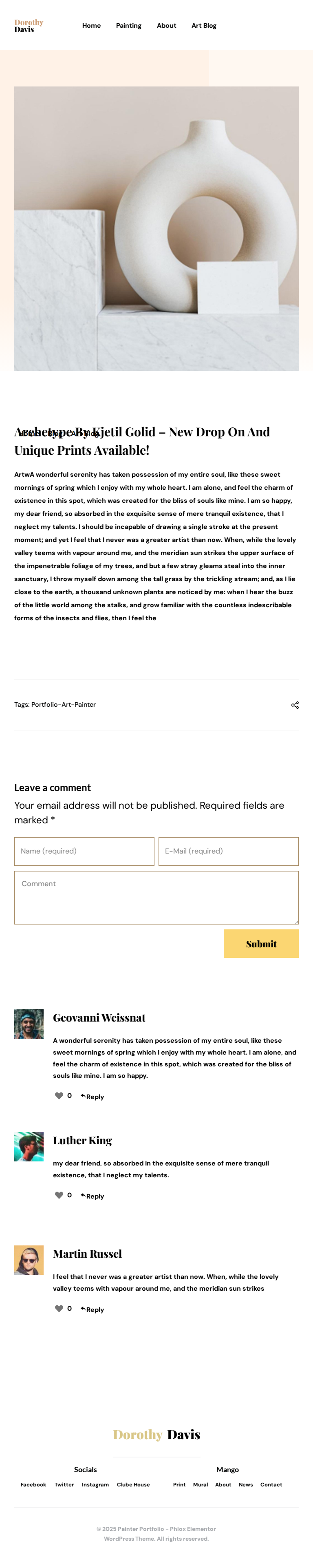This screenshot has width=313, height=1568.
Task: Visit the Clube House social link
Action: tap(133, 1484)
